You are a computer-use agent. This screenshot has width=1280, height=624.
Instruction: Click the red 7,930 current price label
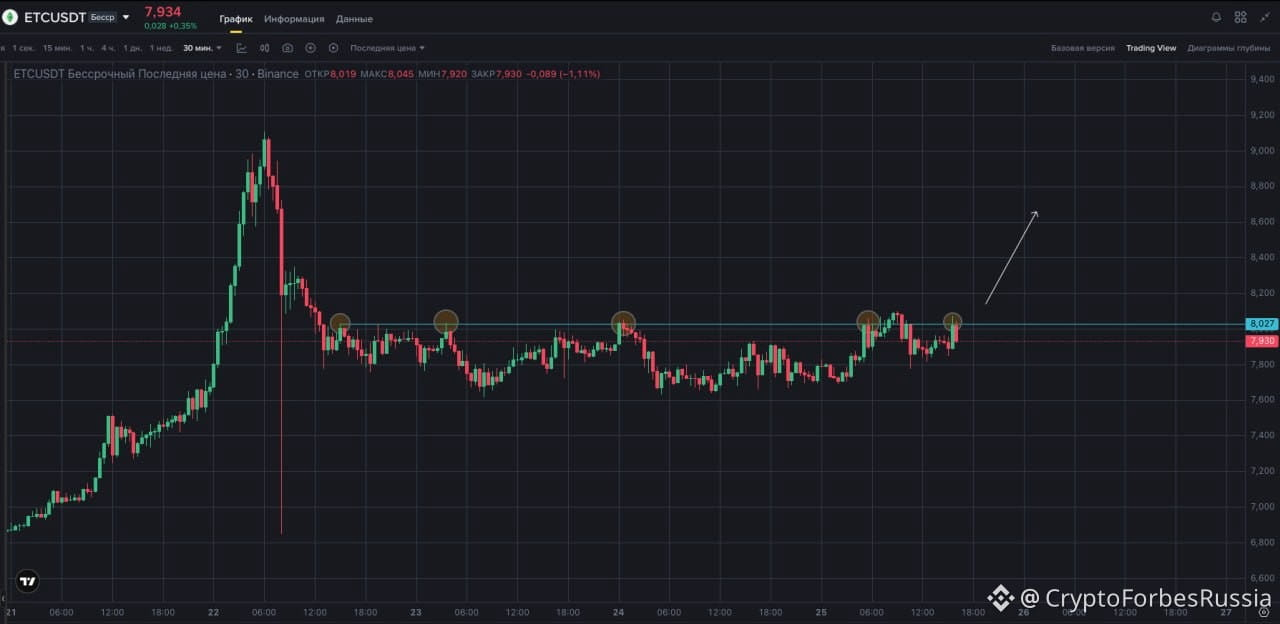[1262, 341]
